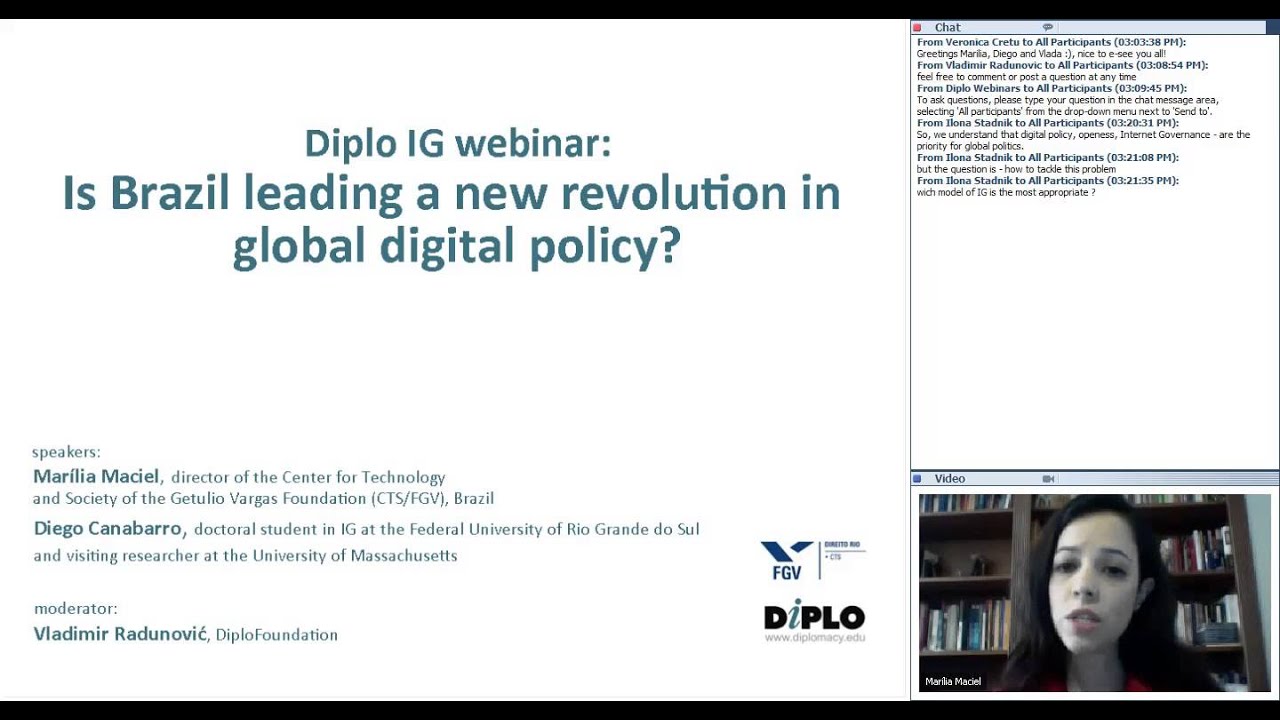Click 'Greetings Marilia, Diego and Vlada' chat message
1280x720 pixels.
point(1041,54)
